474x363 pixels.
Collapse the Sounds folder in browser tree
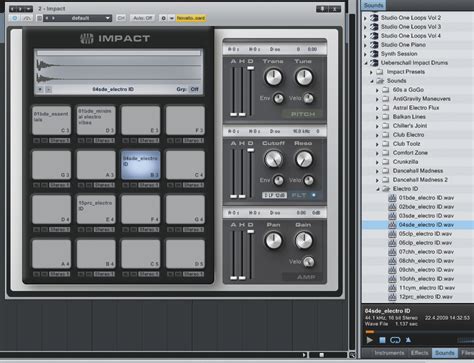[x=372, y=81]
